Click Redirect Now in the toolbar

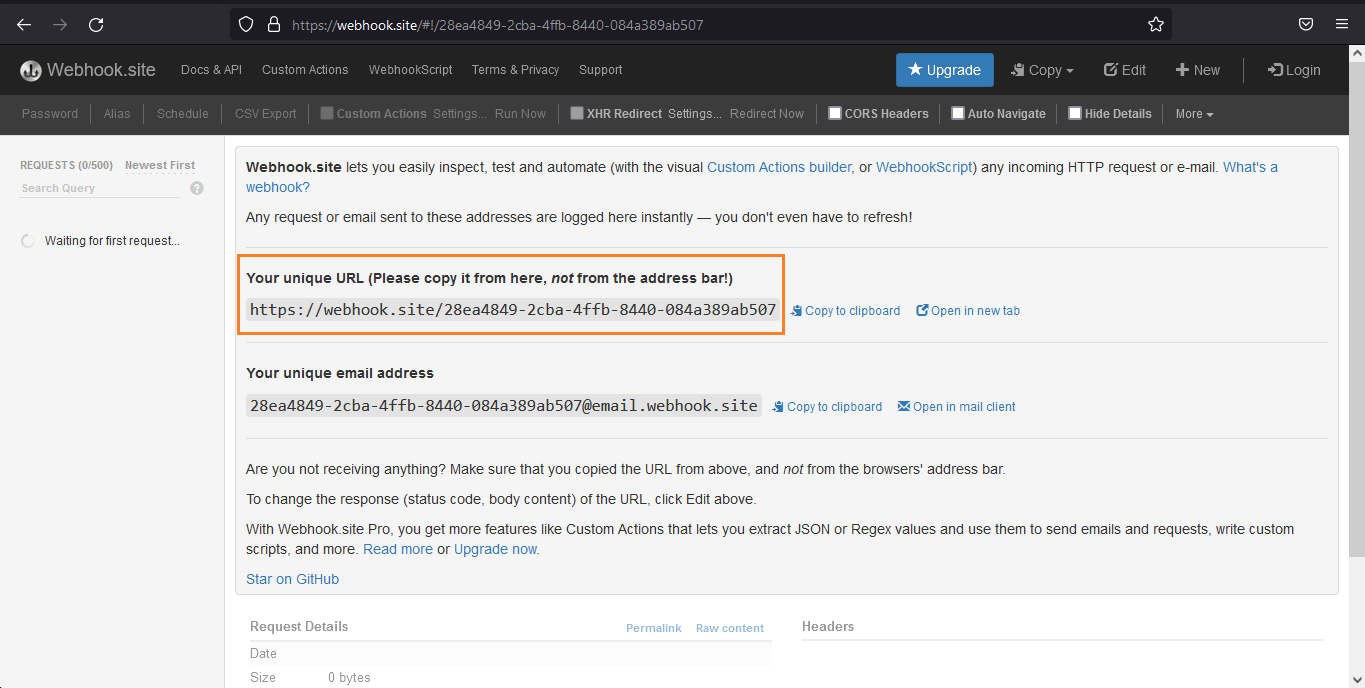pyautogui.click(x=767, y=114)
